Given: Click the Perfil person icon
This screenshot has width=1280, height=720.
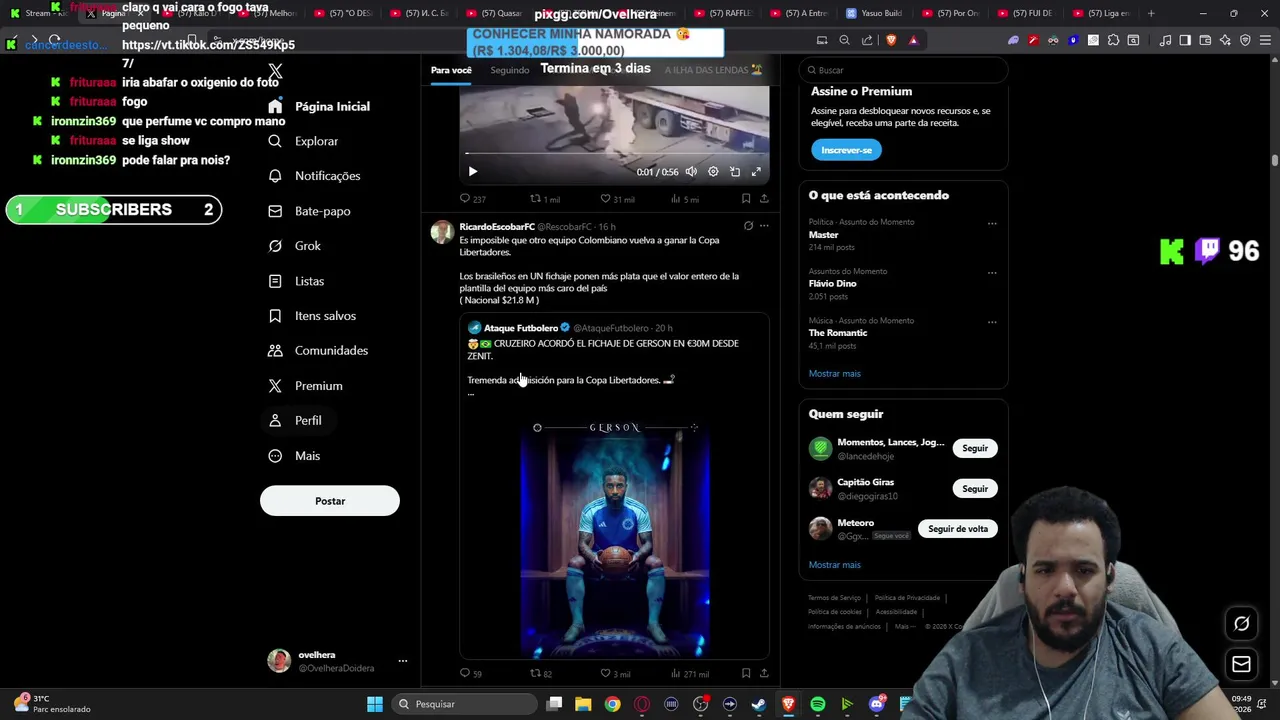Looking at the screenshot, I should [x=275, y=421].
